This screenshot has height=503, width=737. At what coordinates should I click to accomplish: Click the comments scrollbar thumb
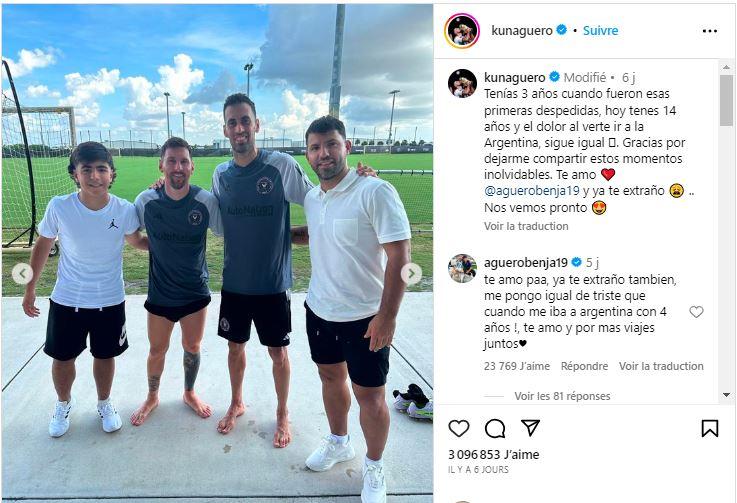pos(726,100)
